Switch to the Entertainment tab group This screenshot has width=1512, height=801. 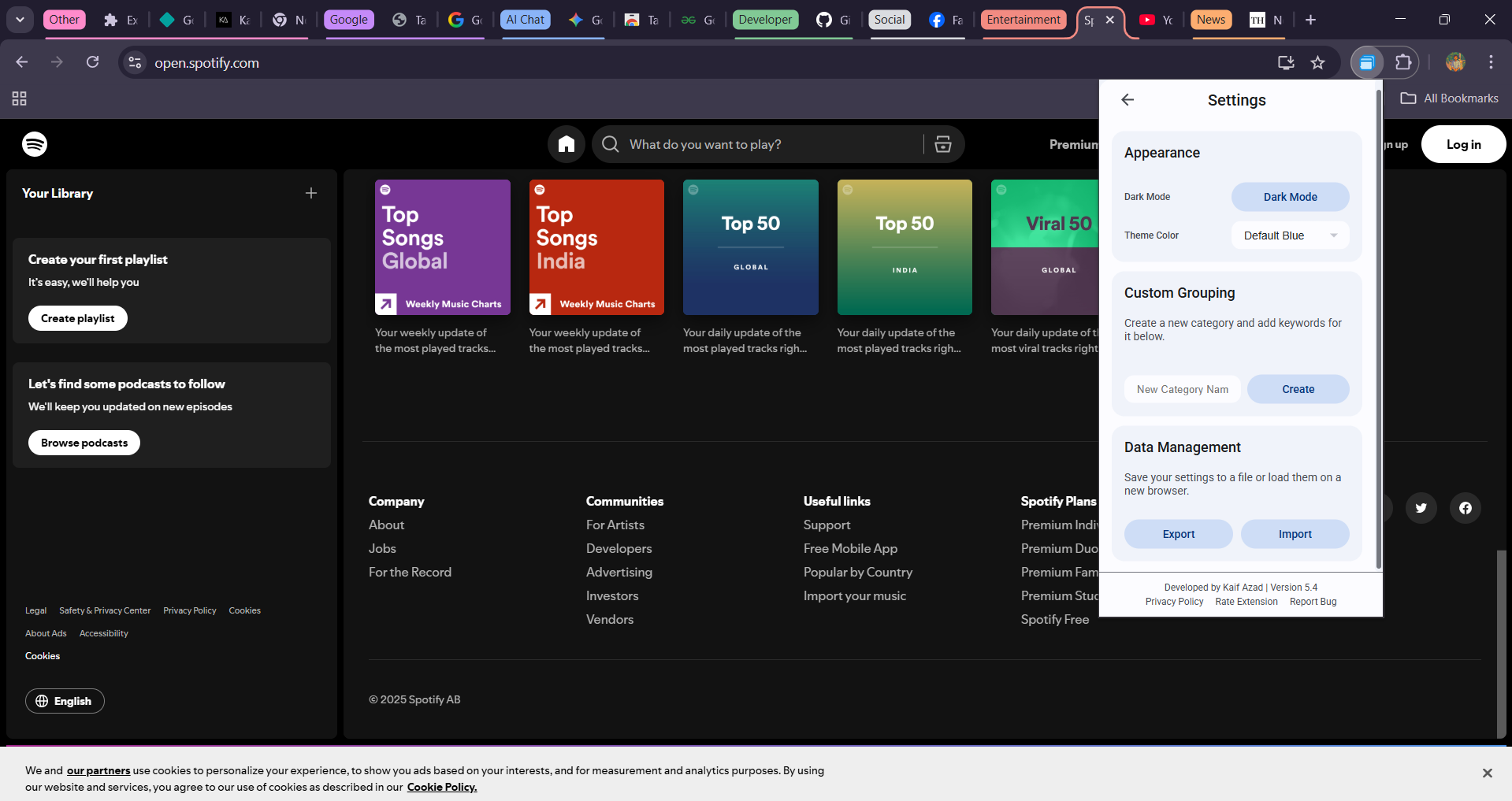tap(1023, 19)
